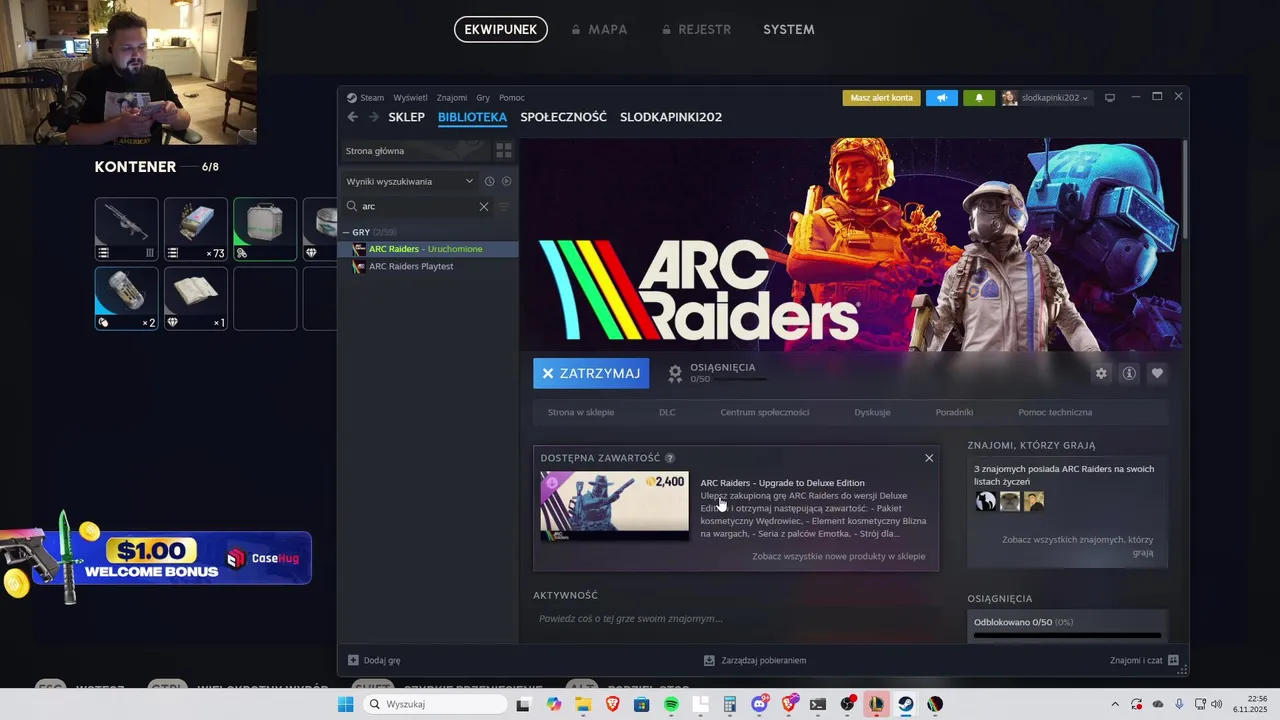Switch Steam to Big Picture mode icon
The width and height of the screenshot is (1280, 720).
tap(1110, 98)
